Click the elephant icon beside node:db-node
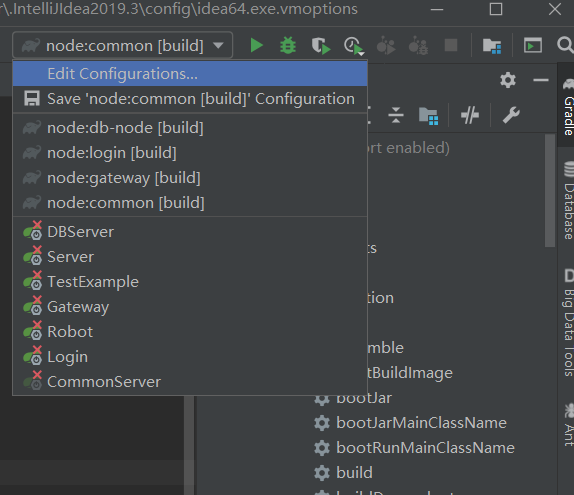The height and width of the screenshot is (495, 574). [x=32, y=128]
